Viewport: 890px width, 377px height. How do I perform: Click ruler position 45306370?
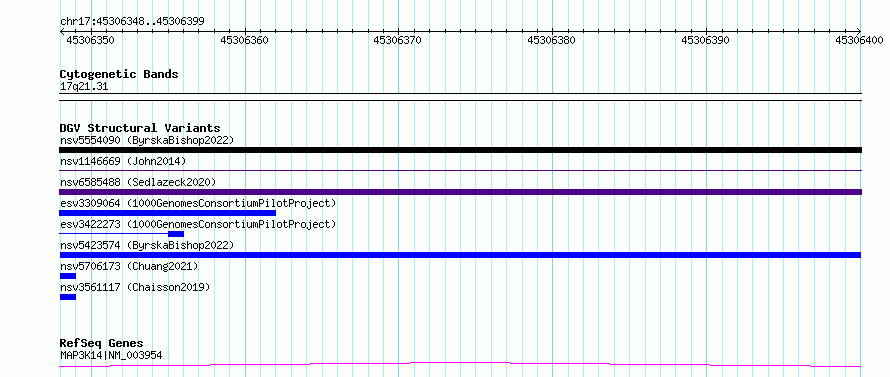click(x=398, y=40)
